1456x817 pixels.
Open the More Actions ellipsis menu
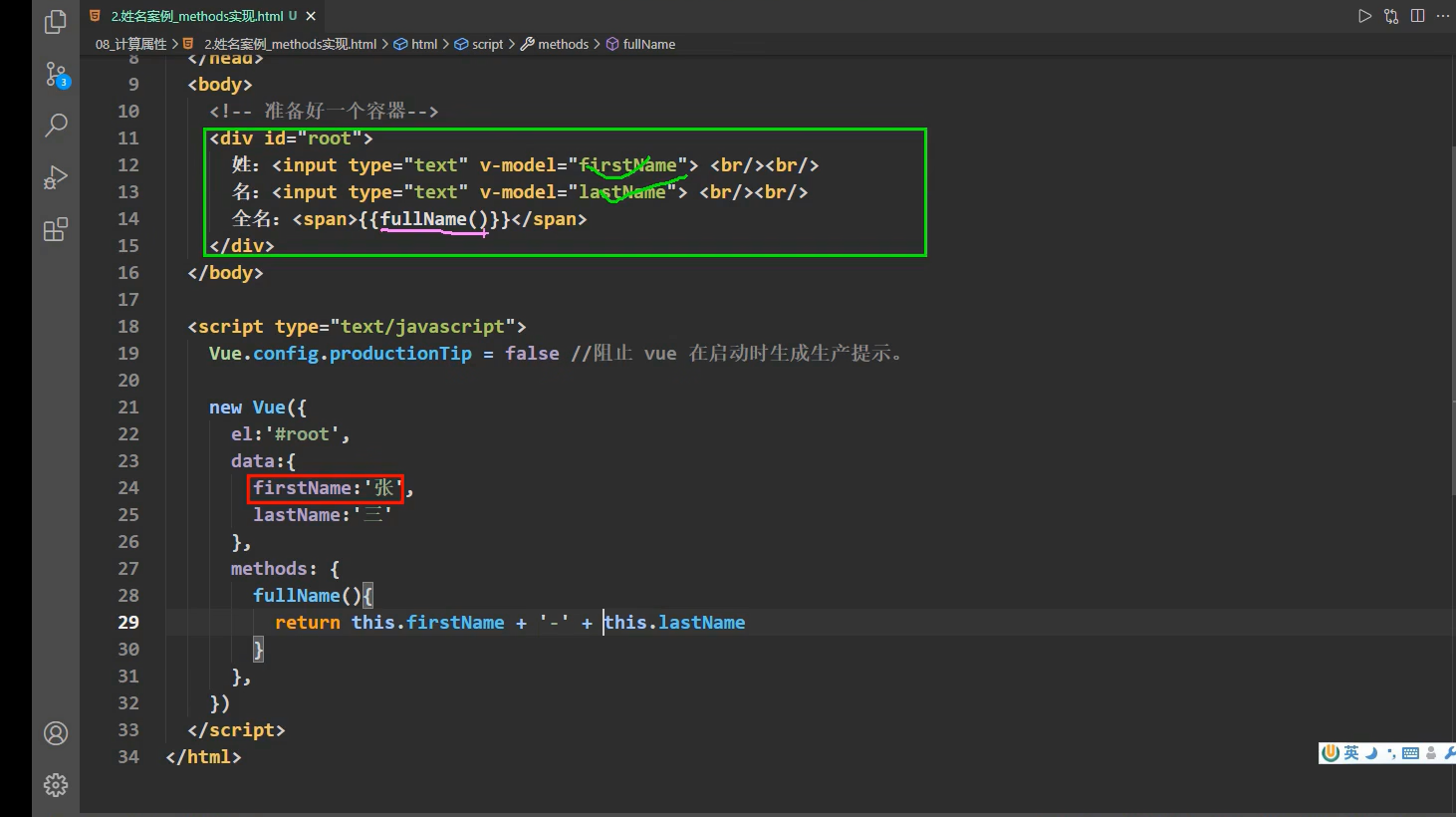[1443, 16]
